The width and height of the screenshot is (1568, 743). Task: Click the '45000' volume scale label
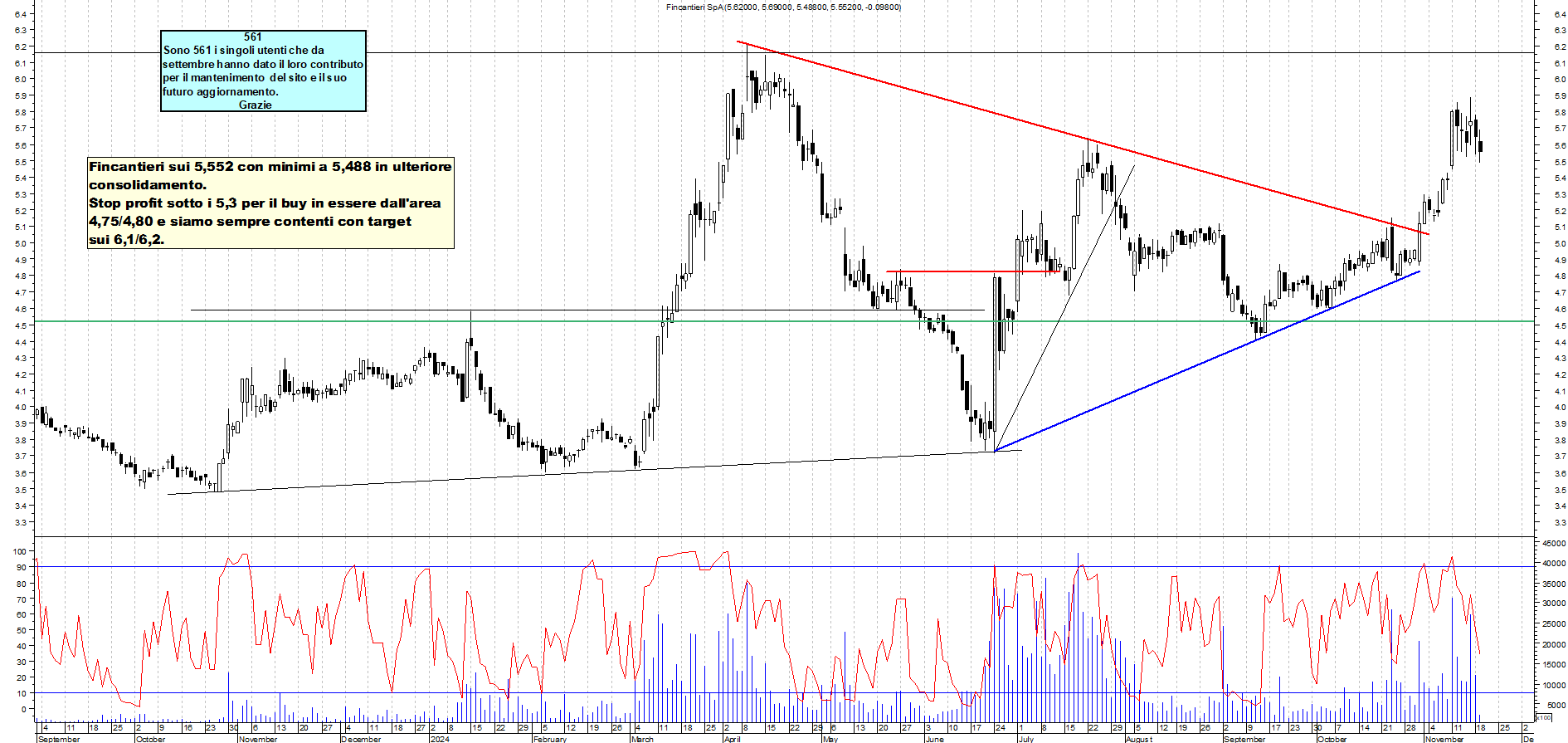pyautogui.click(x=1554, y=543)
